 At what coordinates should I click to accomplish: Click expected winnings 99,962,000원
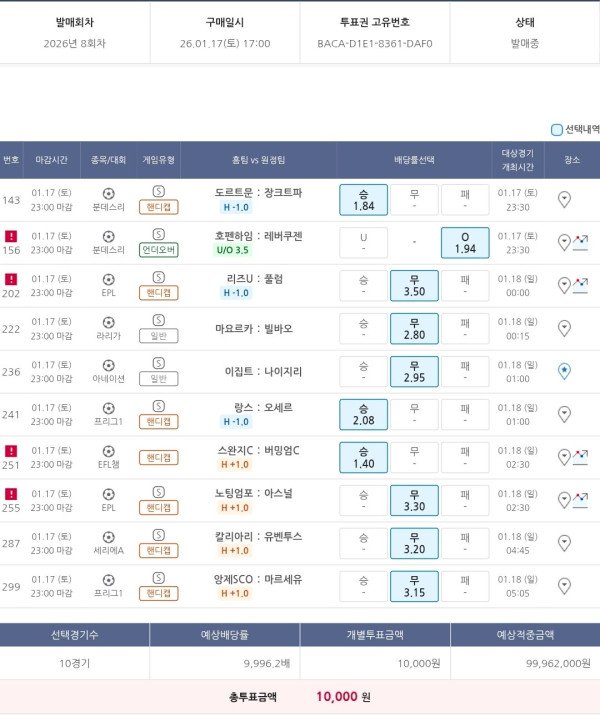click(x=558, y=663)
